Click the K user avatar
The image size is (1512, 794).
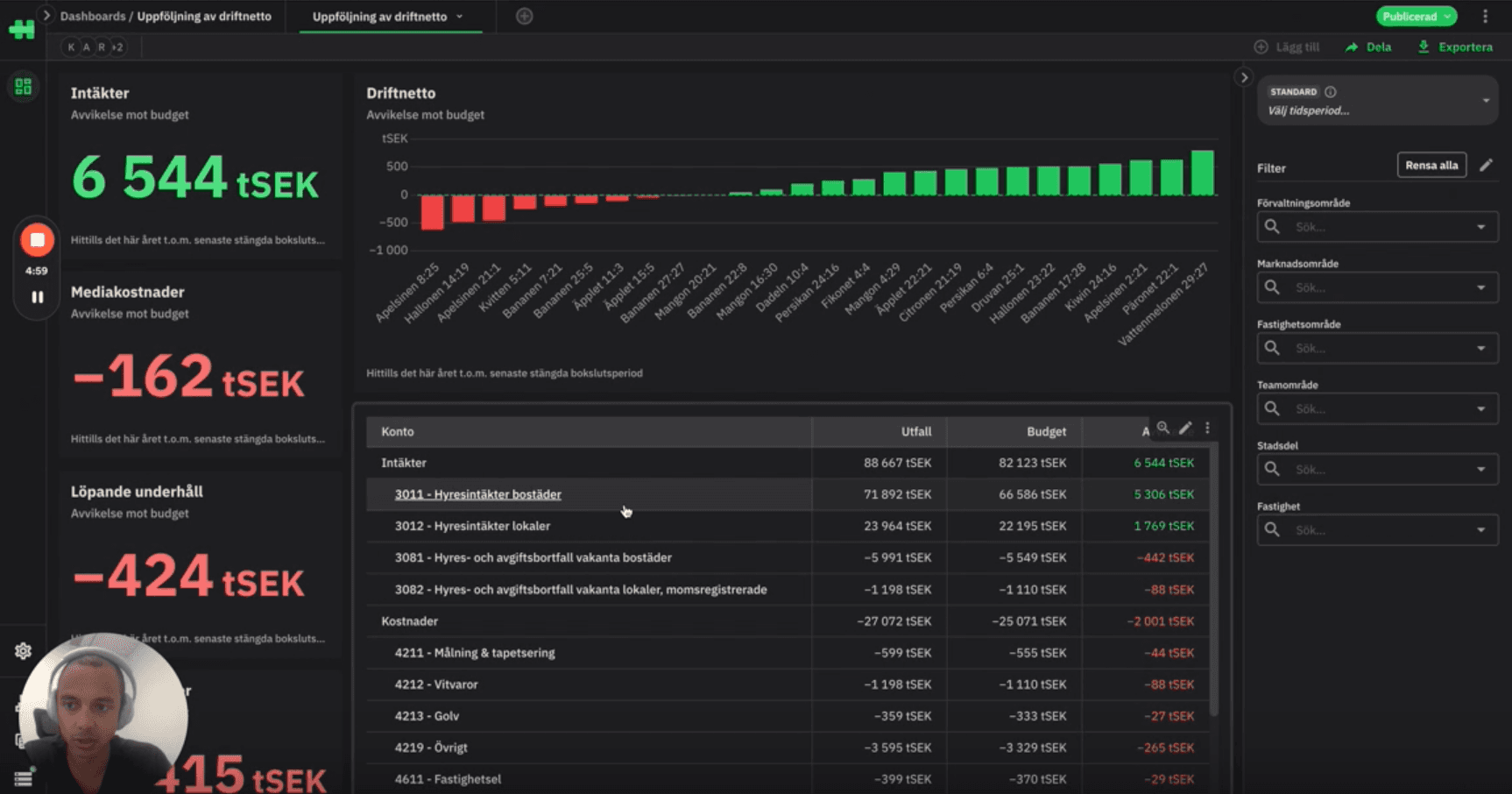[x=71, y=46]
